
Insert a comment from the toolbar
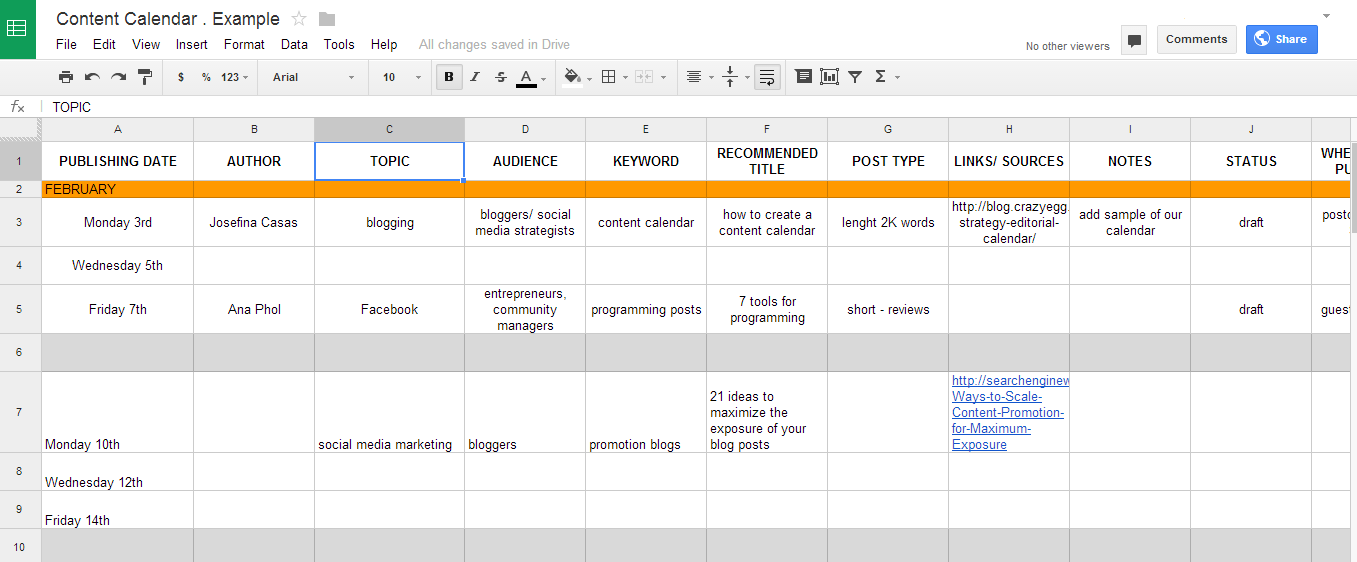point(803,77)
